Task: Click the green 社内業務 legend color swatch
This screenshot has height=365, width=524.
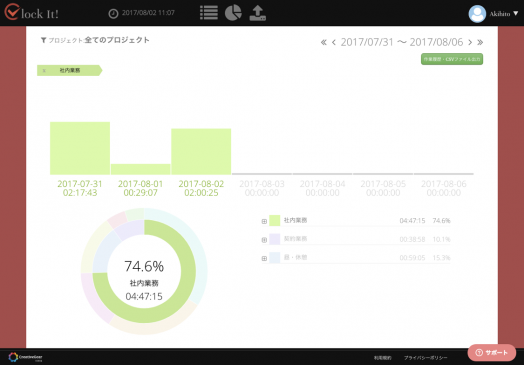Action: coord(274,221)
